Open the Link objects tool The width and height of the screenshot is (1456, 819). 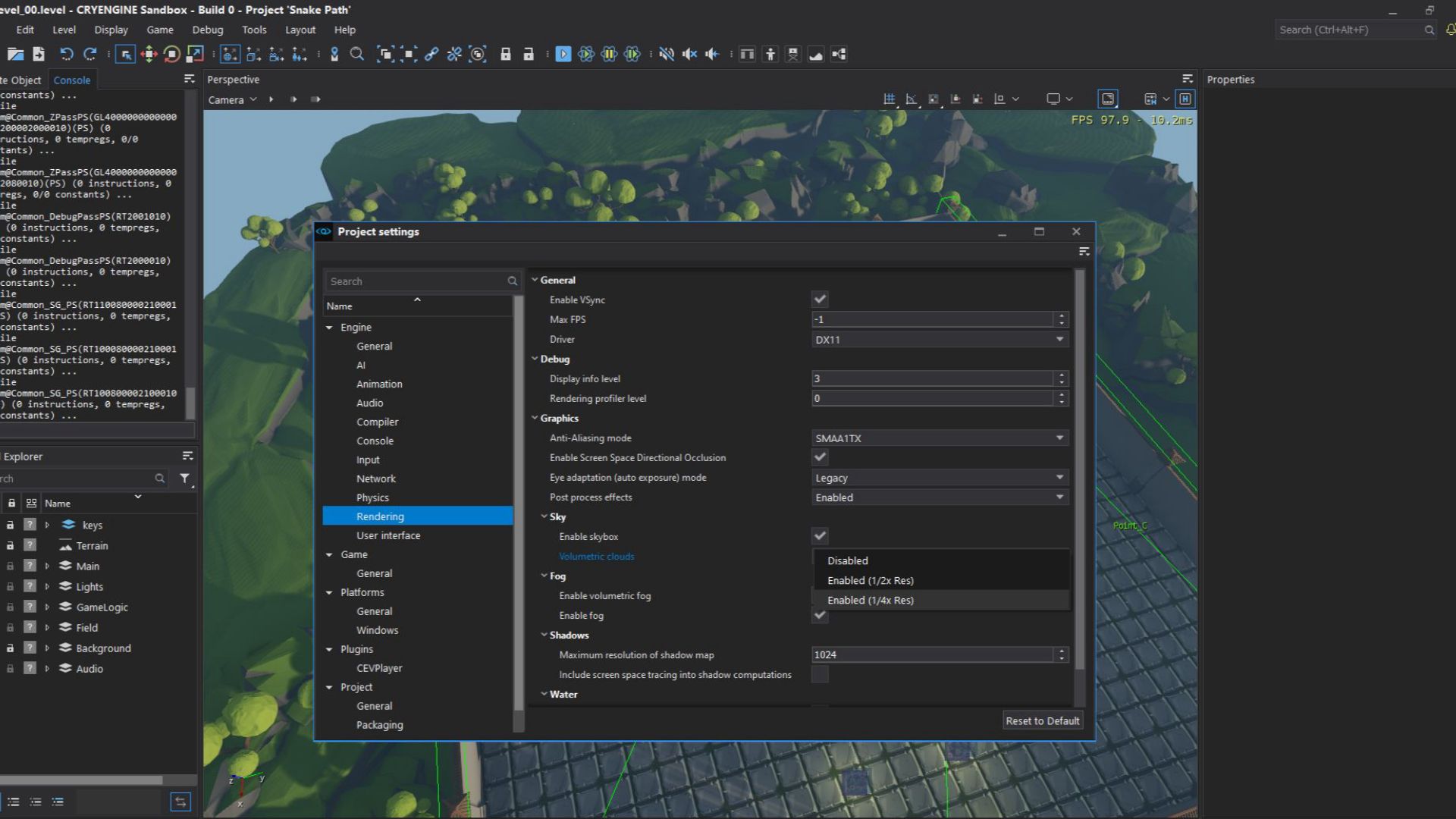tap(431, 54)
